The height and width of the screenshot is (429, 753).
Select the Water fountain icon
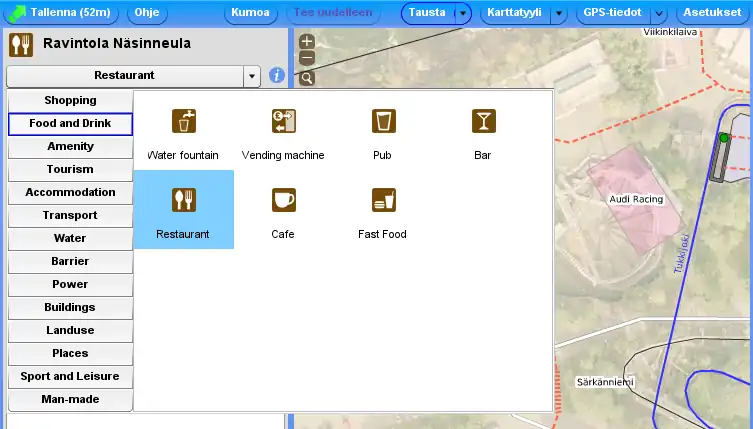[x=183, y=121]
